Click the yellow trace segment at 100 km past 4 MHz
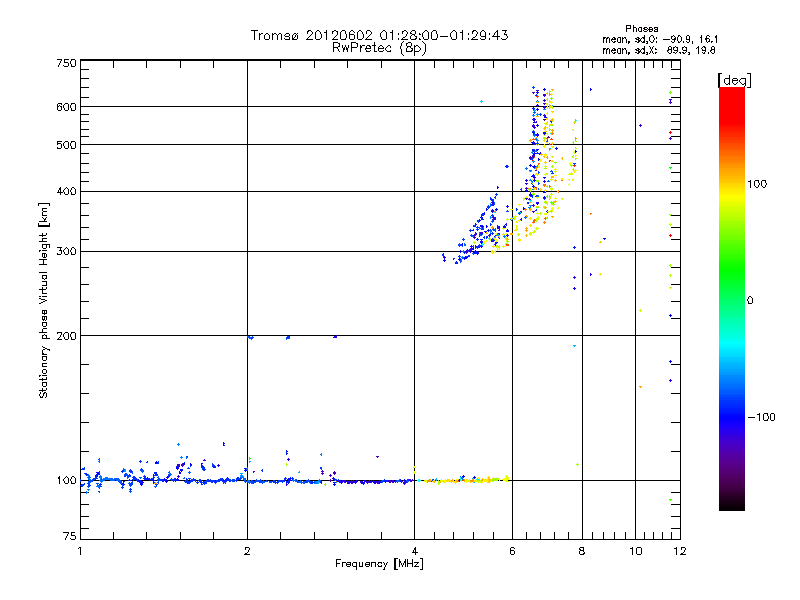Screen dimensions: 800x600 coord(467,480)
